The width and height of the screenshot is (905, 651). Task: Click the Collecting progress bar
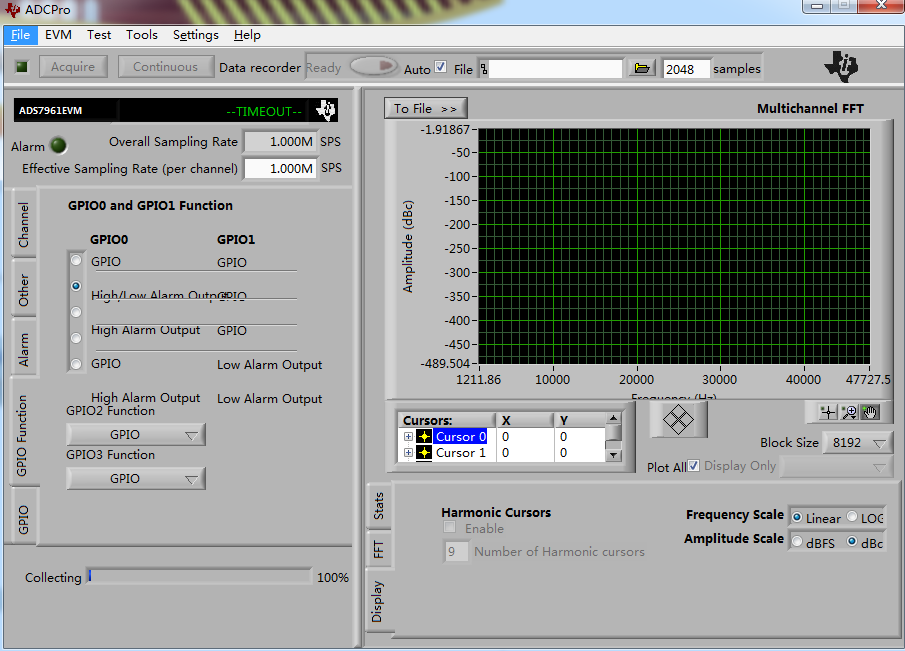click(x=199, y=577)
